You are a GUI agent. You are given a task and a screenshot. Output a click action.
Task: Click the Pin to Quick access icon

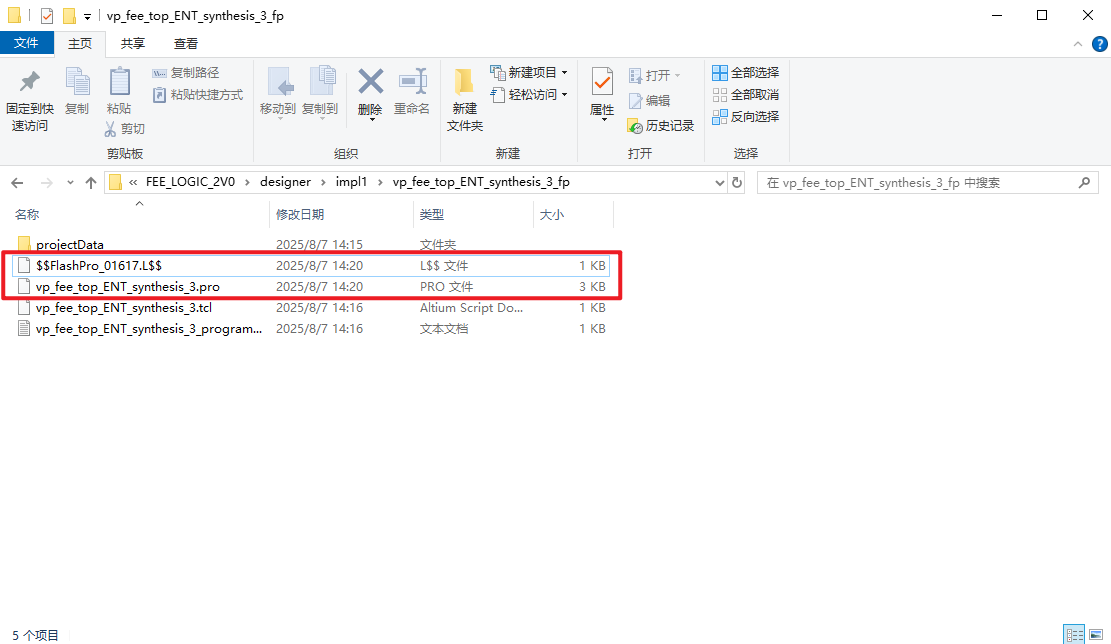[x=29, y=81]
